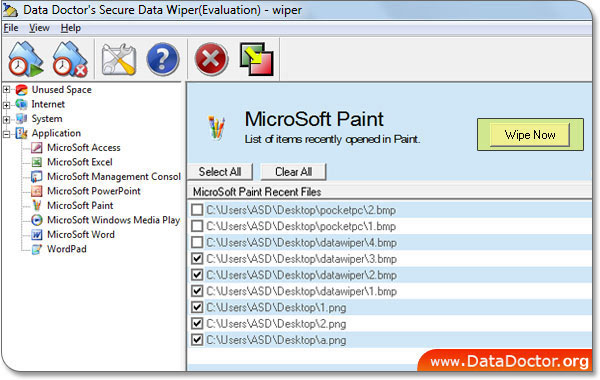
Task: Open the View menu
Action: (39, 28)
